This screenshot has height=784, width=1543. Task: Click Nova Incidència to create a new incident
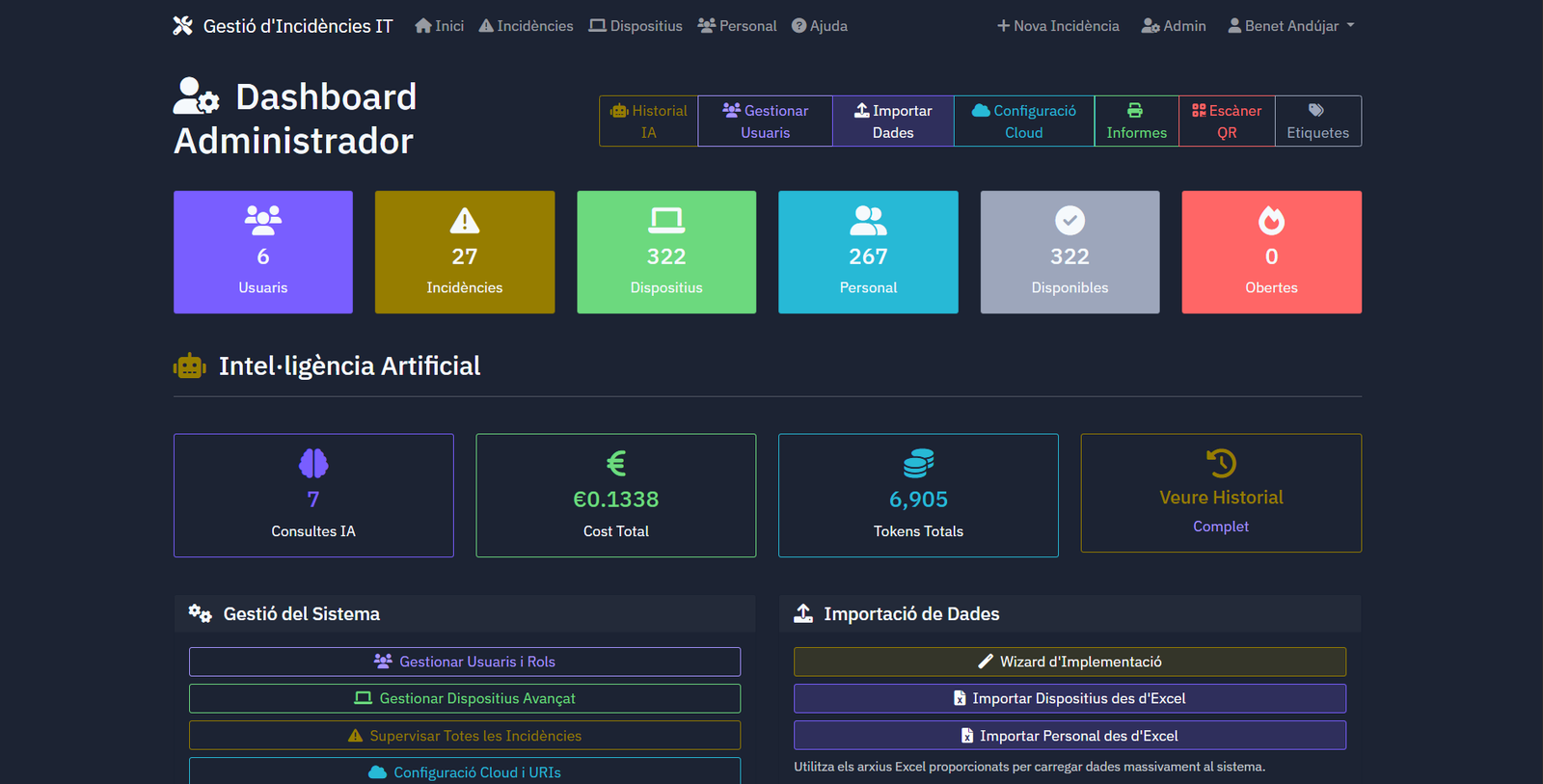pyautogui.click(x=1058, y=26)
